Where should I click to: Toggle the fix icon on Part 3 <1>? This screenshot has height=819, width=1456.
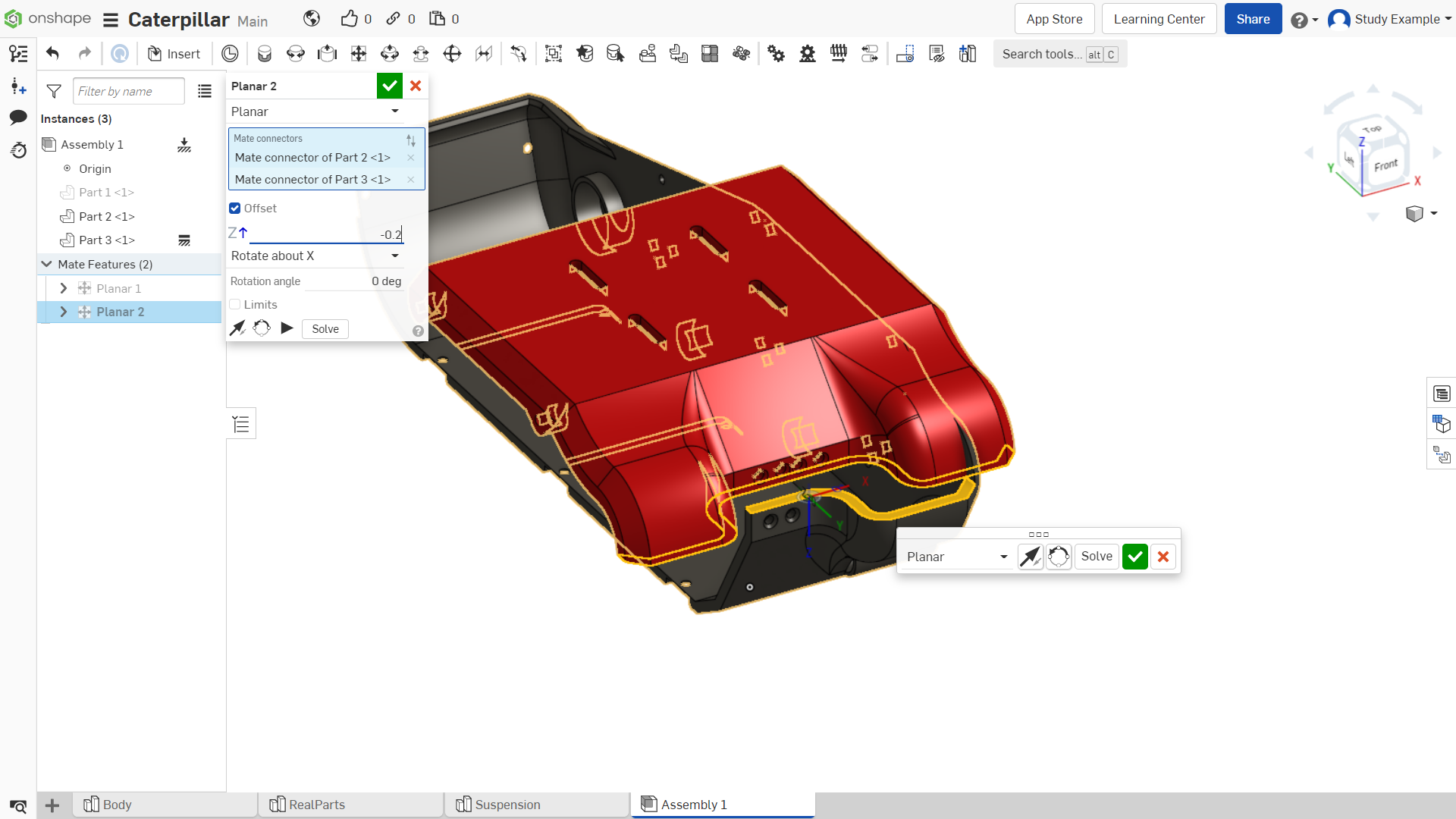[x=184, y=240]
